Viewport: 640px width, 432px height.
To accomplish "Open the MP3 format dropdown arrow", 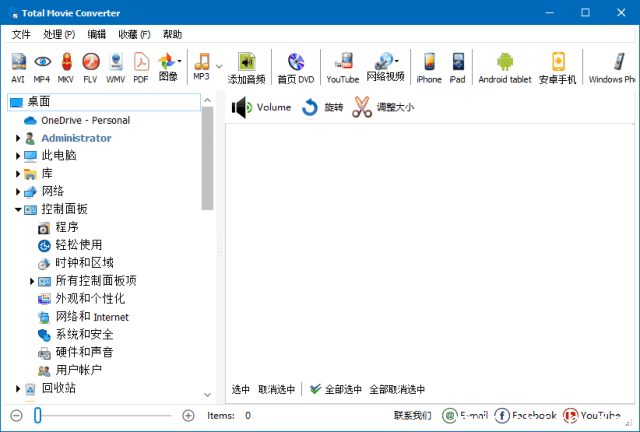I will click(x=219, y=67).
